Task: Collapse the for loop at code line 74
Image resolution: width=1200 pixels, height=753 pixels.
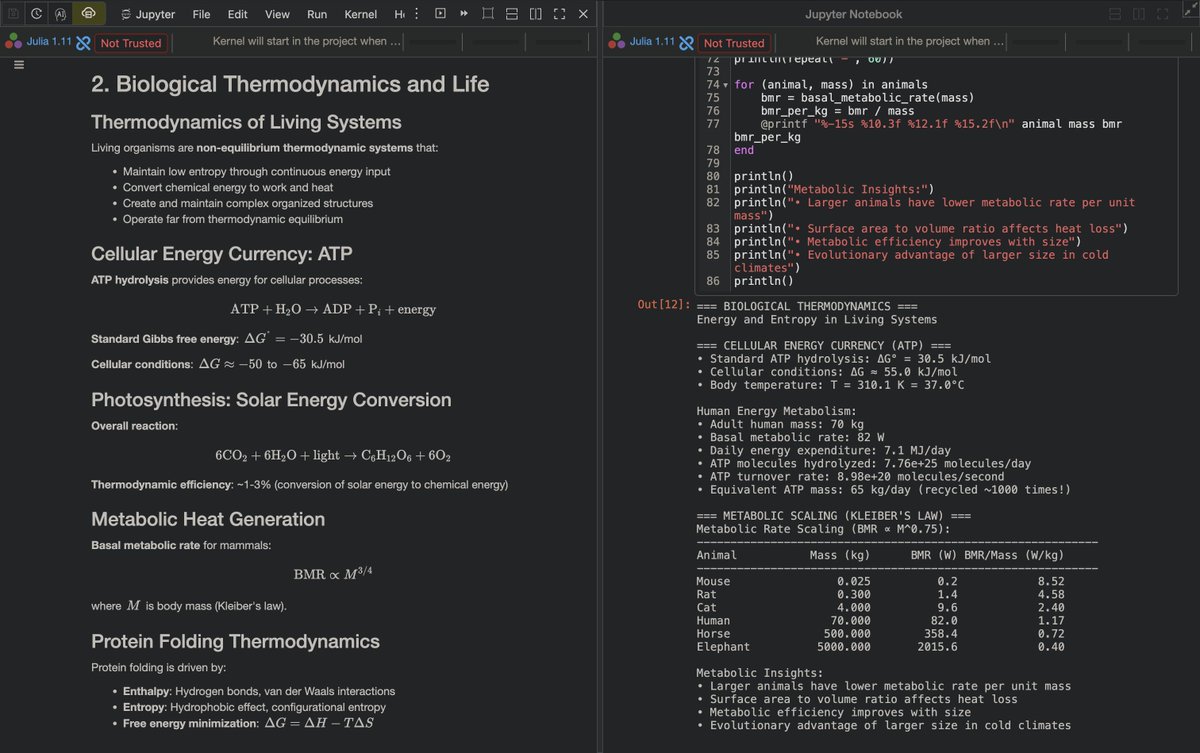Action: 726,85
